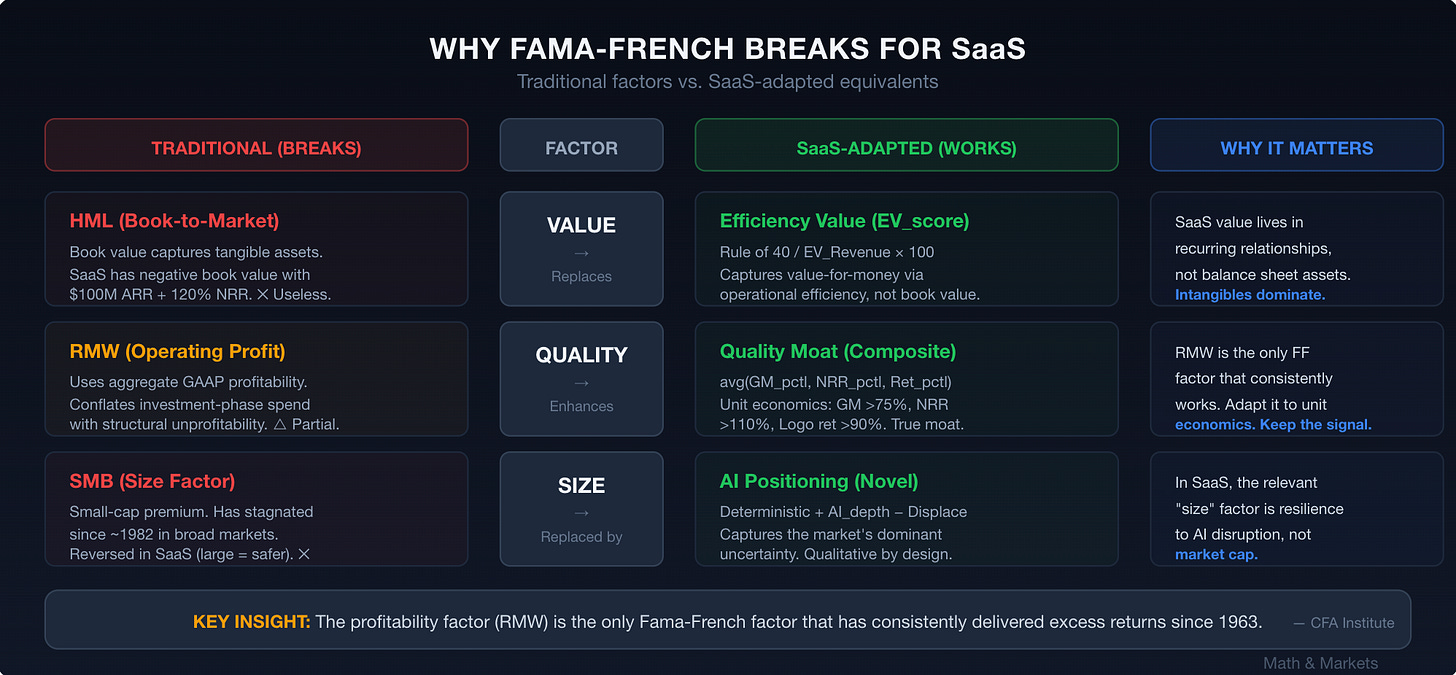This screenshot has height=675, width=1456.
Task: Click the VALUE factor box
Action: click(581, 249)
